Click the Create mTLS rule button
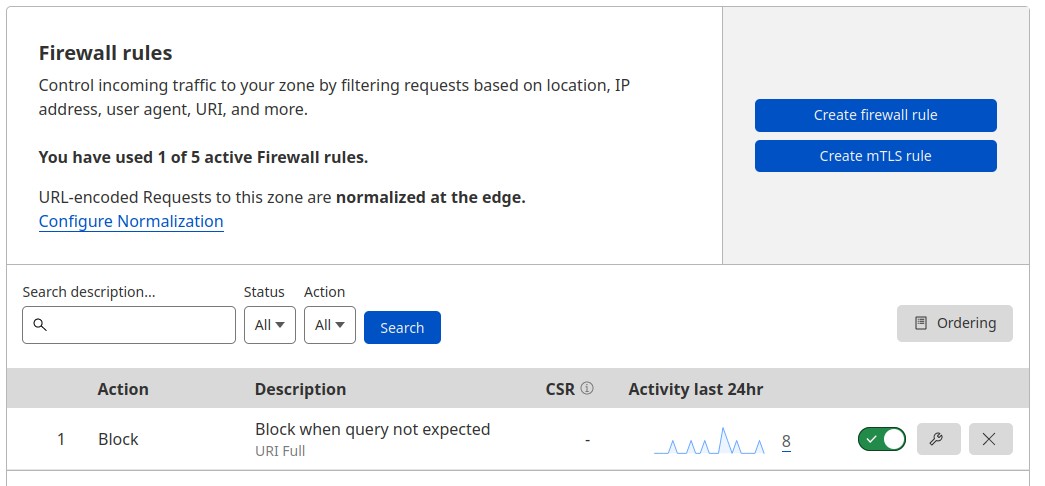The height and width of the screenshot is (486, 1045). click(x=876, y=156)
